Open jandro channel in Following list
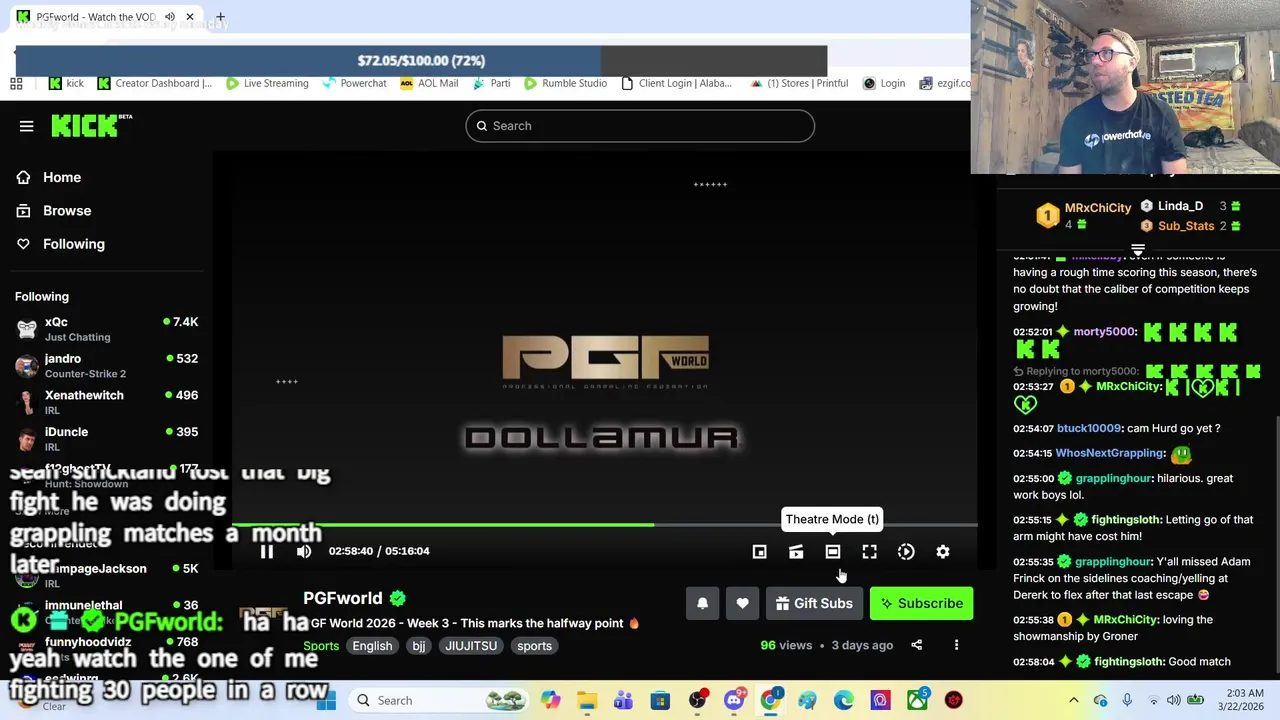Viewport: 1280px width, 720px height. pyautogui.click(x=107, y=366)
